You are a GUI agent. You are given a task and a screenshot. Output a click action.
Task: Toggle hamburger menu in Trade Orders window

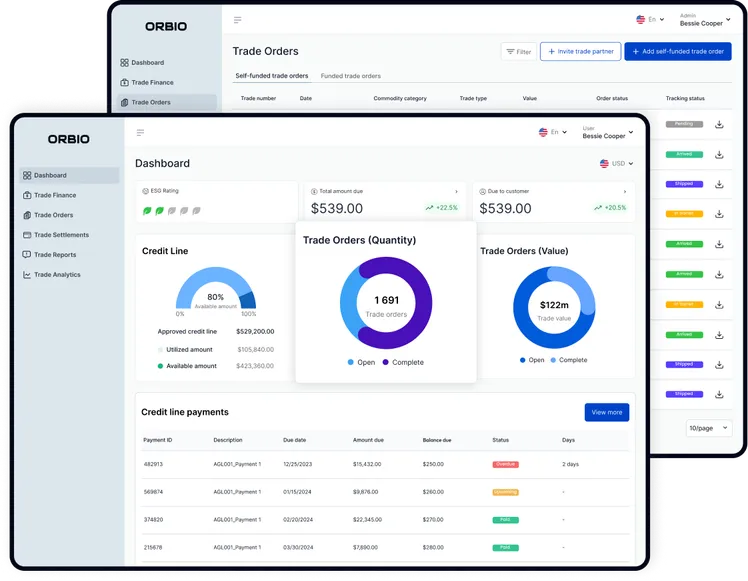pos(238,20)
